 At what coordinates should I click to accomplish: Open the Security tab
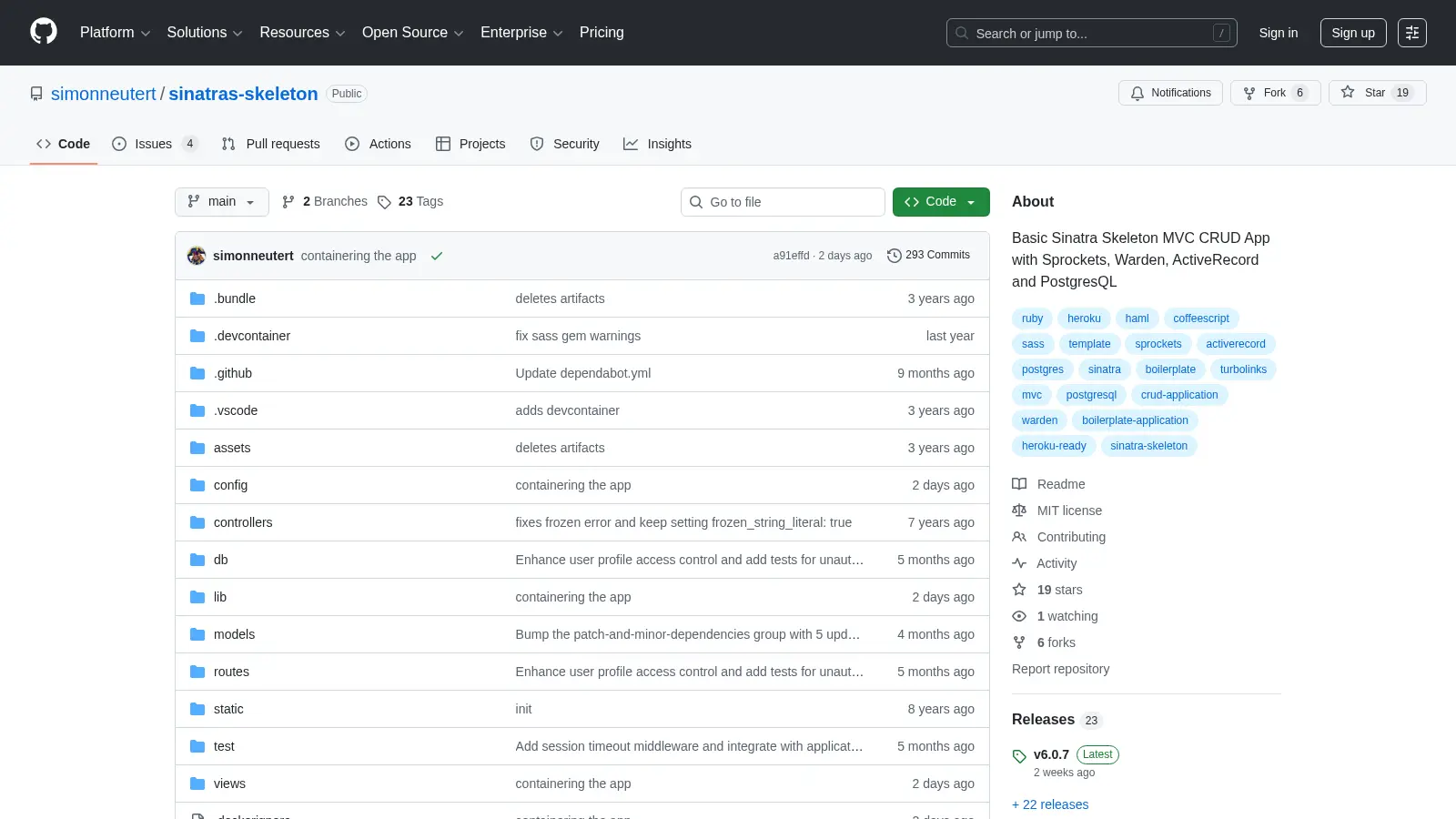click(x=565, y=144)
